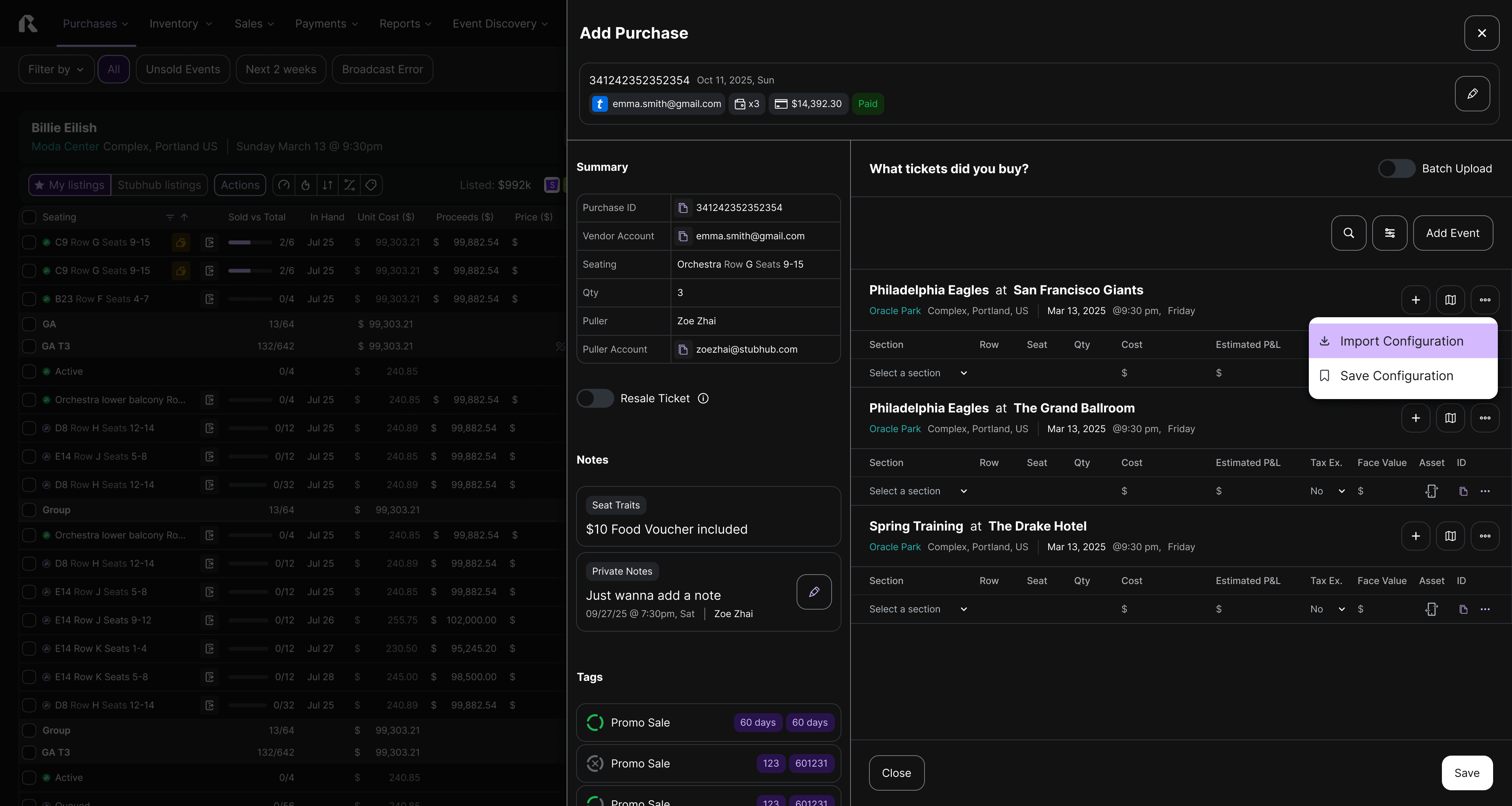The width and height of the screenshot is (1512, 806).
Task: Click the edit pencil icon in purchase header
Action: click(1472, 94)
